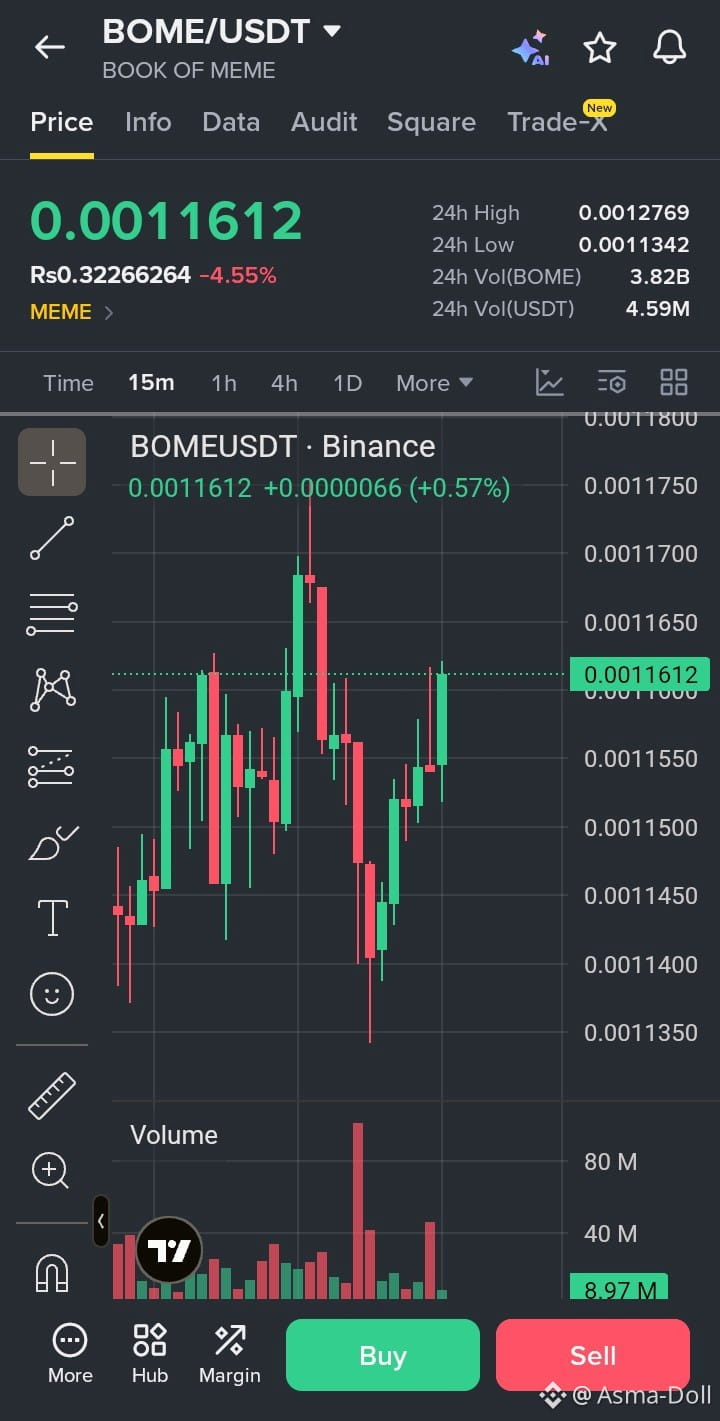Select the brush drawing tool
Viewport: 720px width, 1421px height.
point(52,842)
